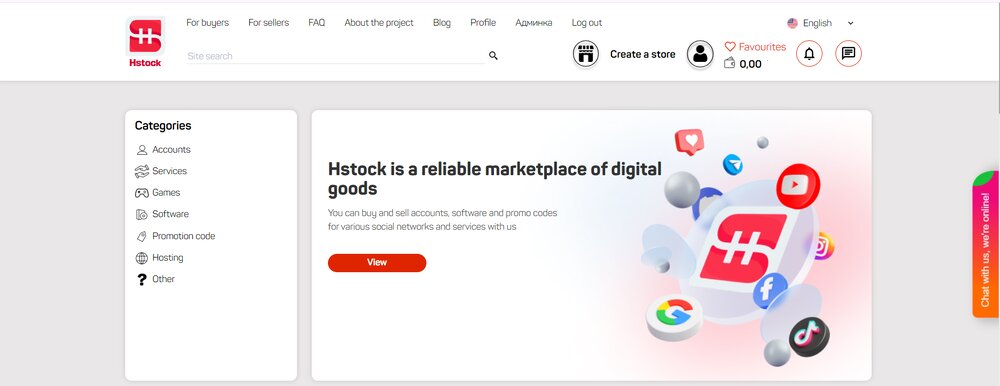Click the US flag language icon
Image resolution: width=1000 pixels, height=386 pixels.
[792, 23]
